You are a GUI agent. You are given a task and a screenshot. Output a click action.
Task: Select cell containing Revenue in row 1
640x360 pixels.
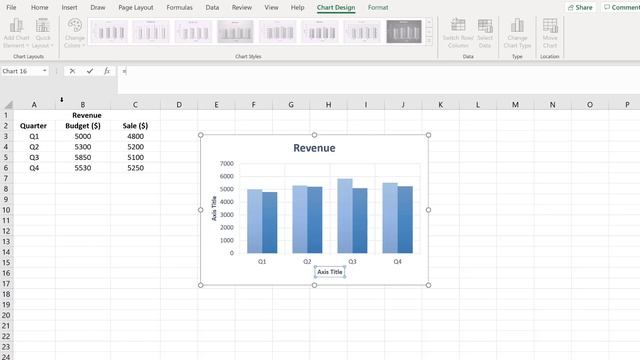pyautogui.click(x=87, y=116)
